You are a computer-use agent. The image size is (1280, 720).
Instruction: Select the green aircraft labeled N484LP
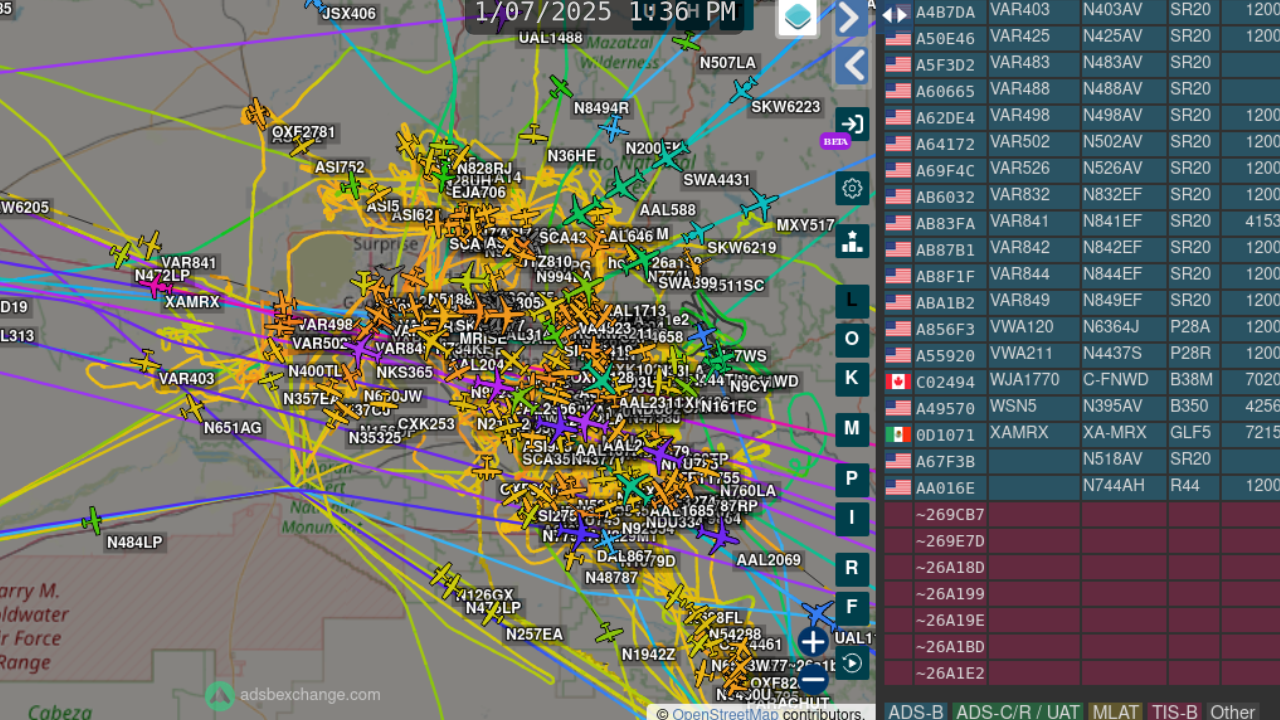tap(92, 520)
